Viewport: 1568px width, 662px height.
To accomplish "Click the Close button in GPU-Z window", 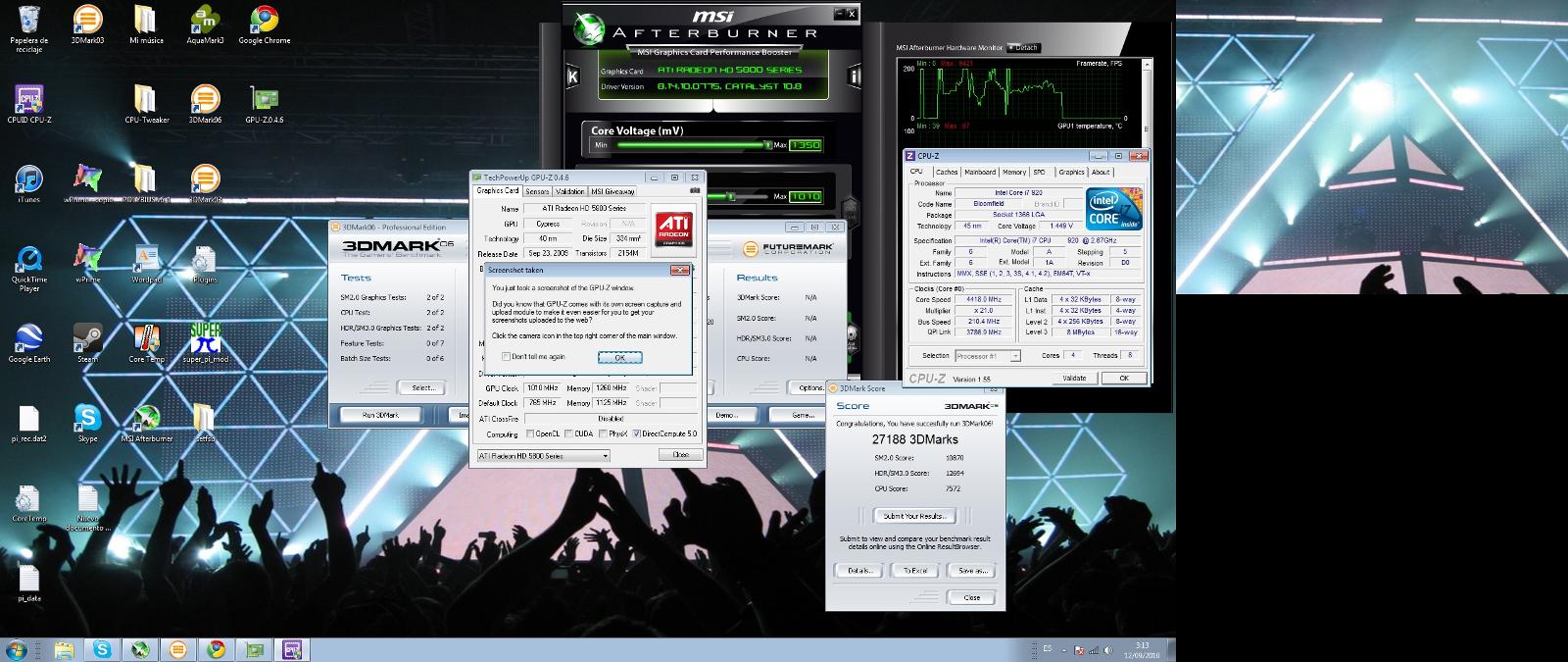I will tap(681, 455).
